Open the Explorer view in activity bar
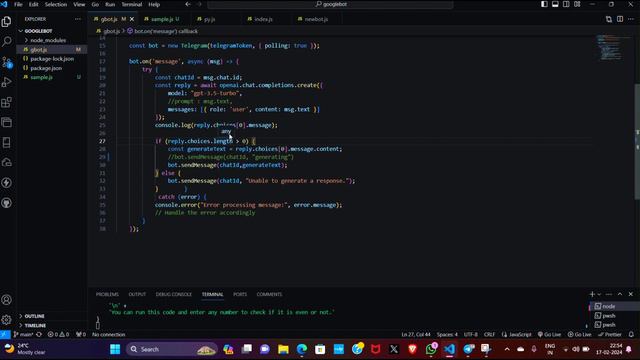The image size is (640, 360). click(7, 21)
